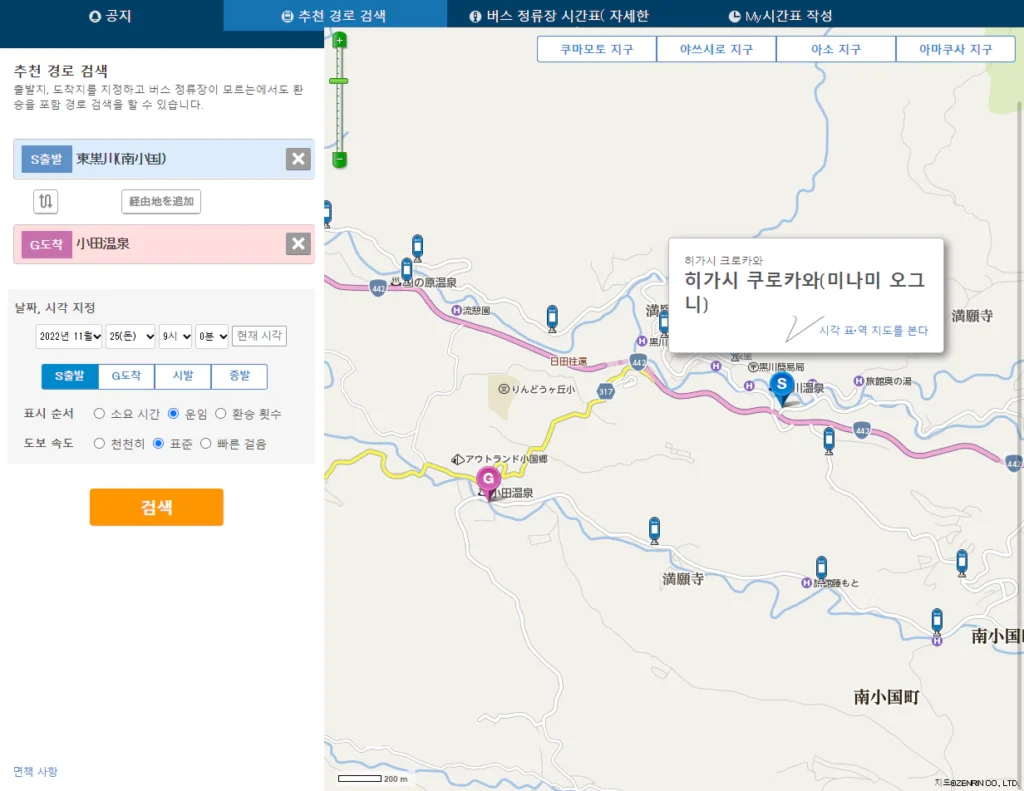Click the pink G goal marker on map
This screenshot has height=791, width=1024.
coord(488,480)
